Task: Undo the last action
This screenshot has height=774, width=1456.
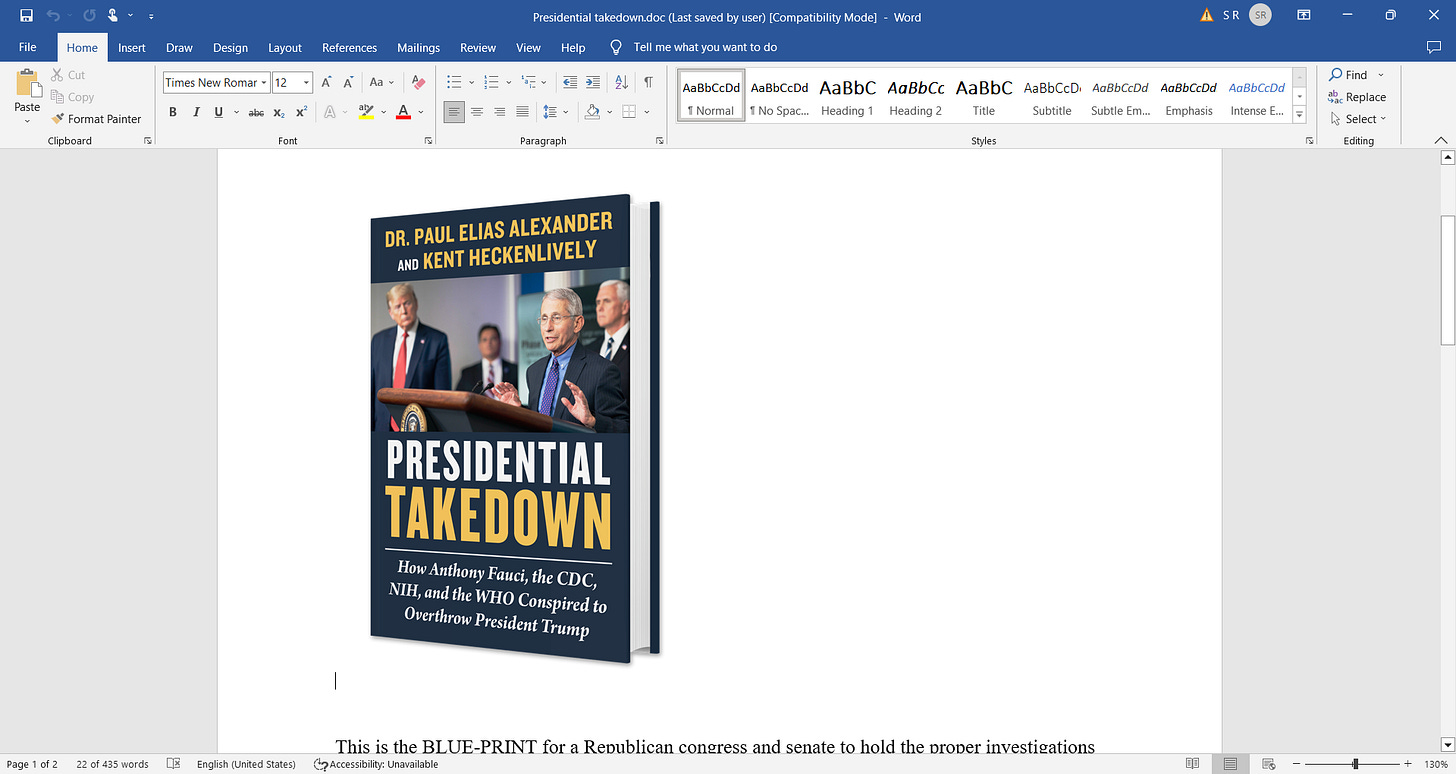Action: [54, 16]
